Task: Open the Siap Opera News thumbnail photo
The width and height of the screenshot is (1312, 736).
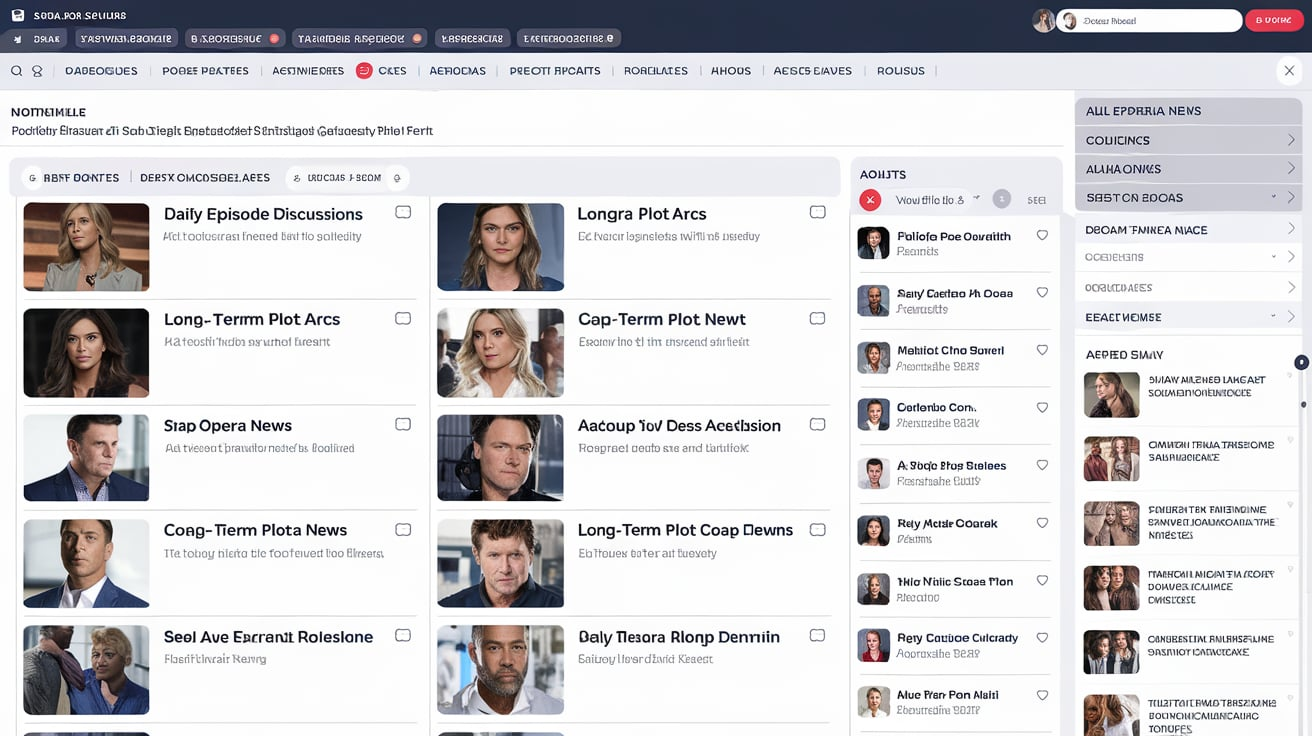Action: pos(86,458)
